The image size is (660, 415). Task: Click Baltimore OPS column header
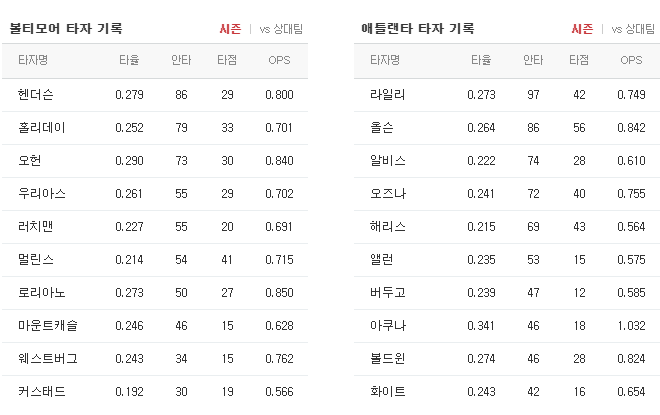(x=279, y=60)
